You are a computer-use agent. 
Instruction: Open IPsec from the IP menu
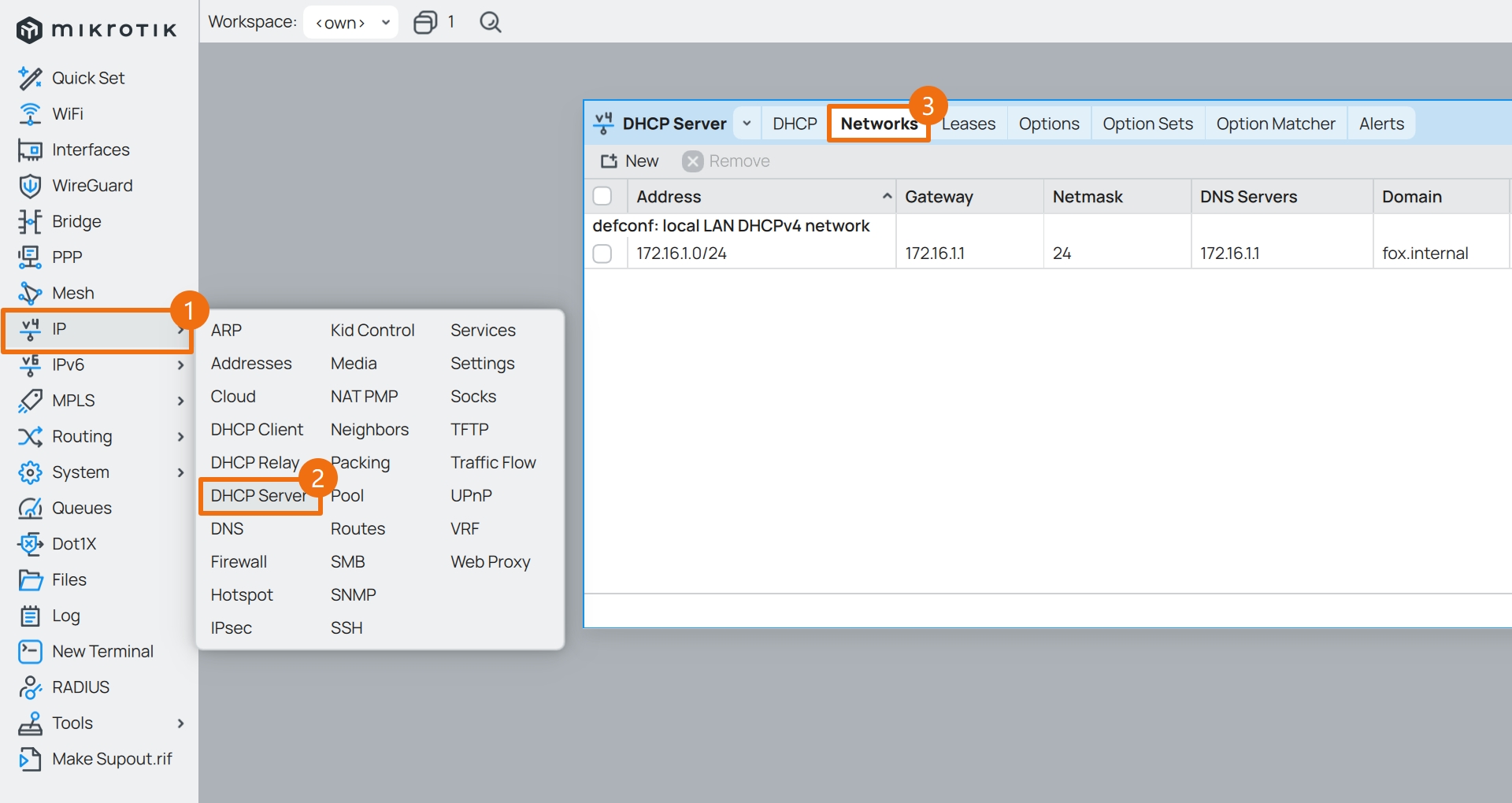(231, 628)
